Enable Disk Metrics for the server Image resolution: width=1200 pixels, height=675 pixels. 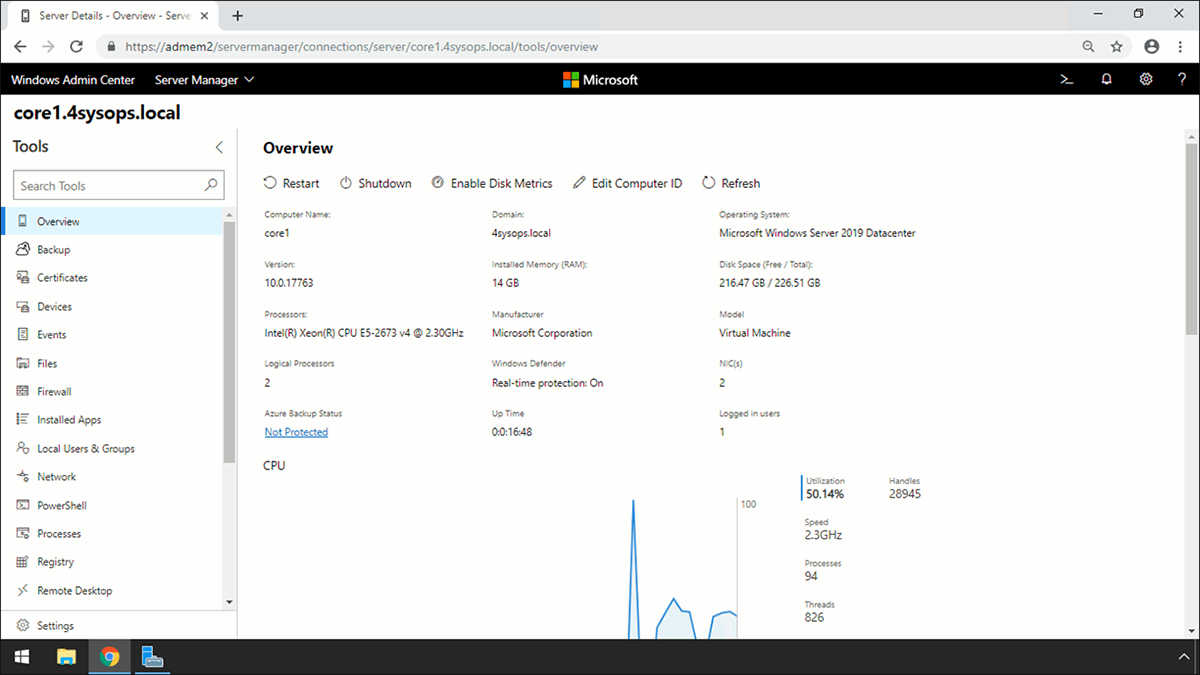[492, 183]
